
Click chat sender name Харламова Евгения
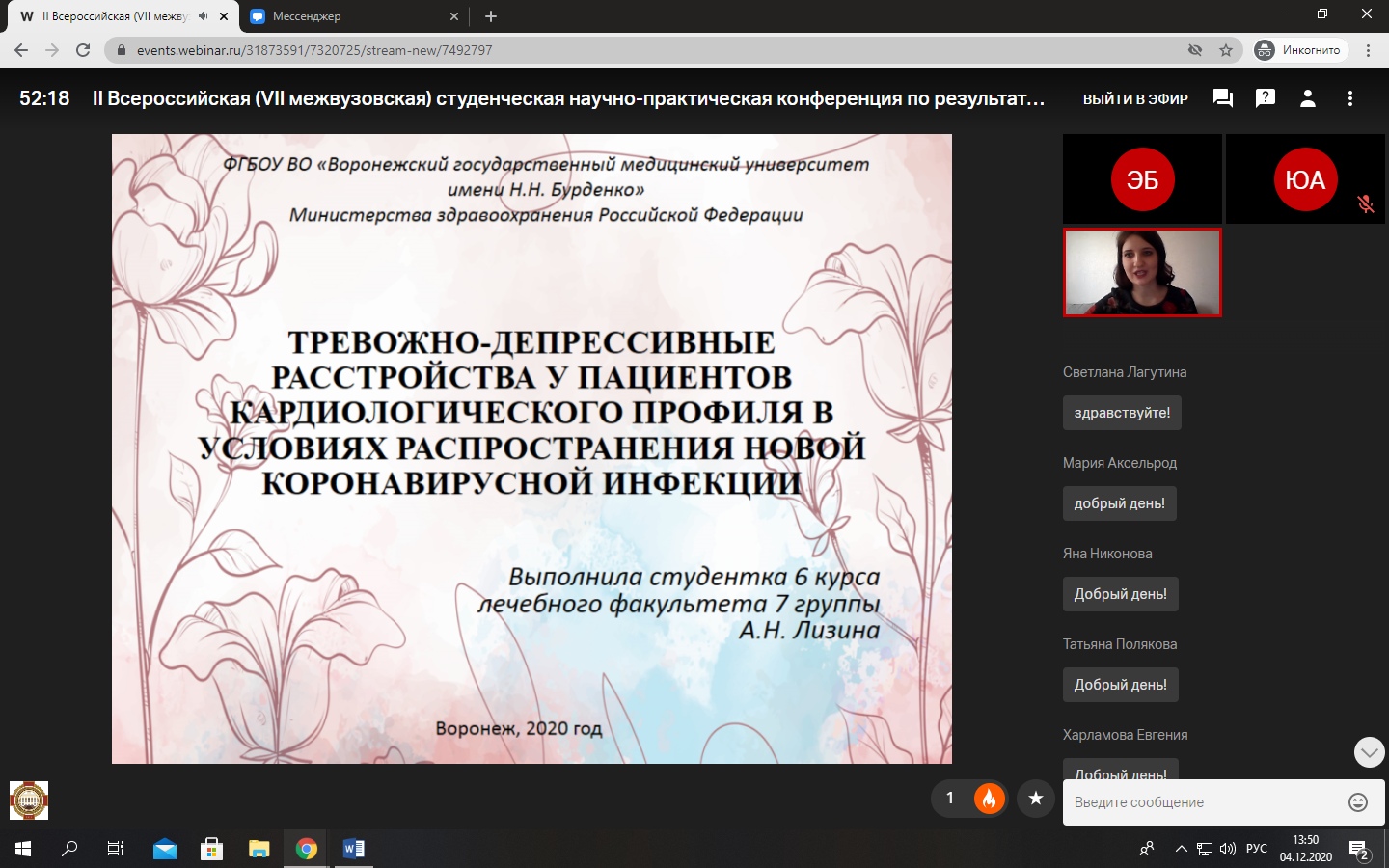tap(1126, 735)
